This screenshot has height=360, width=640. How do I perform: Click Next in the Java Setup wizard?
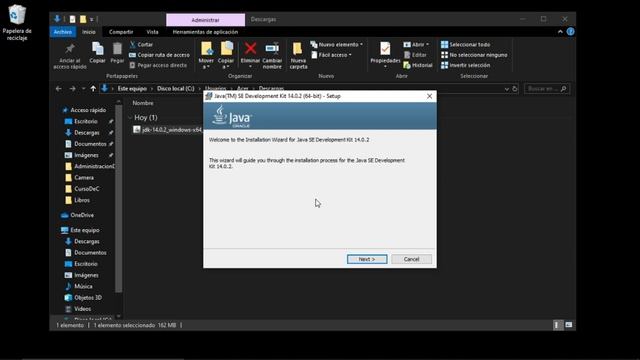[x=367, y=259]
